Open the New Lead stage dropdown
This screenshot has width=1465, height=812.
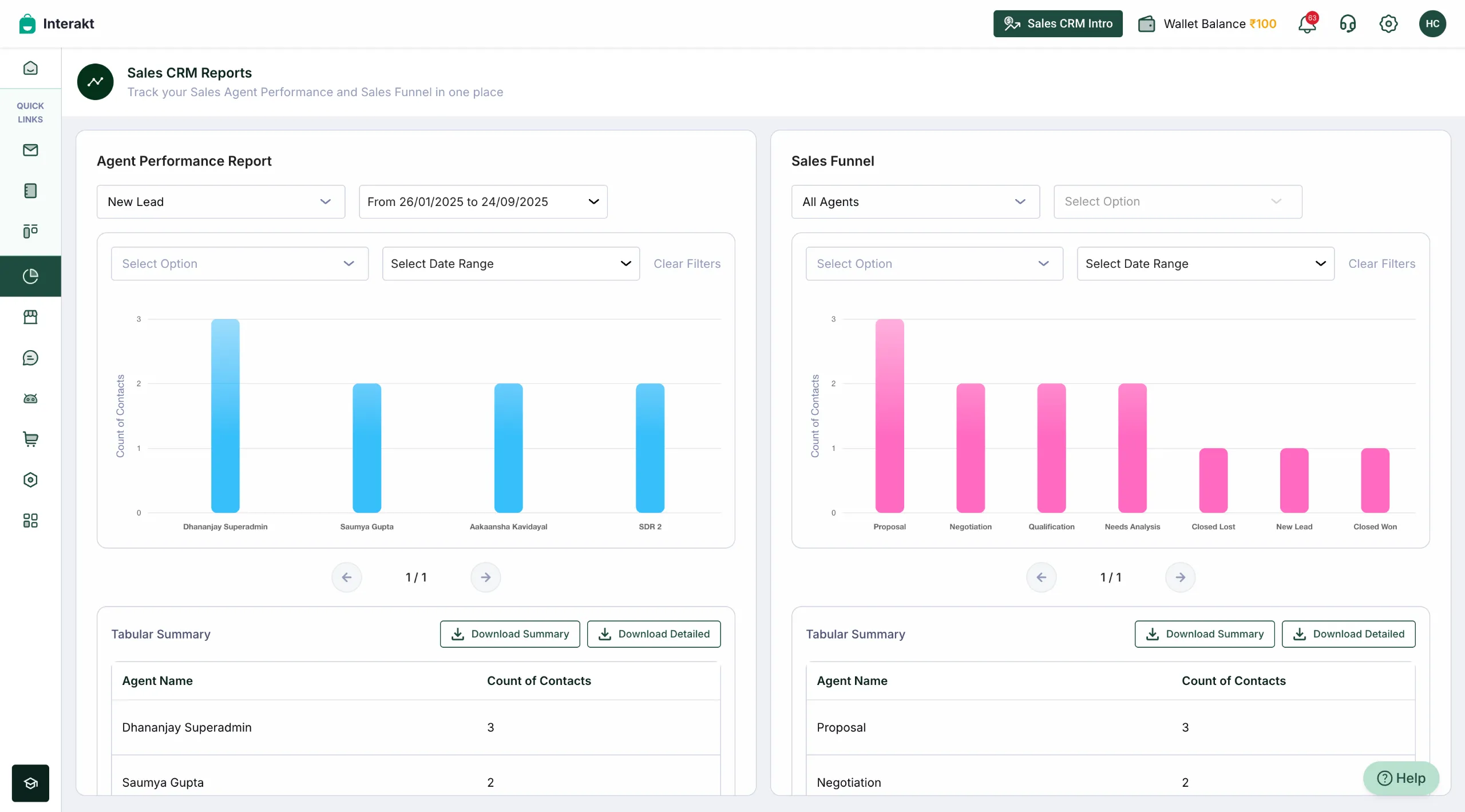tap(220, 201)
